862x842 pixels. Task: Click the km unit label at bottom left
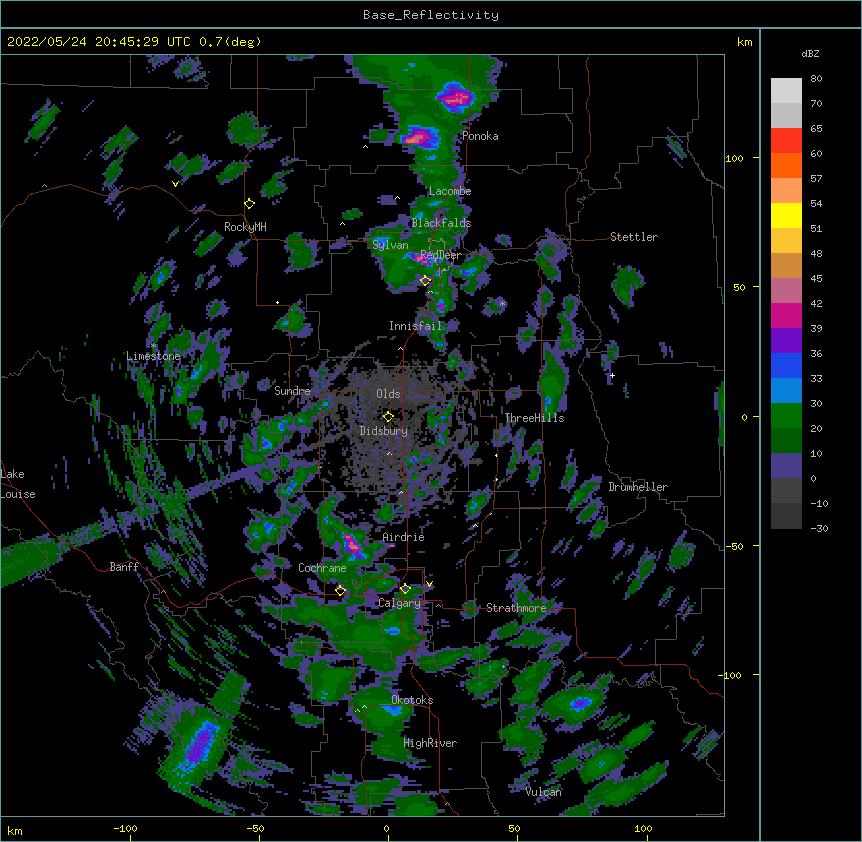15,831
